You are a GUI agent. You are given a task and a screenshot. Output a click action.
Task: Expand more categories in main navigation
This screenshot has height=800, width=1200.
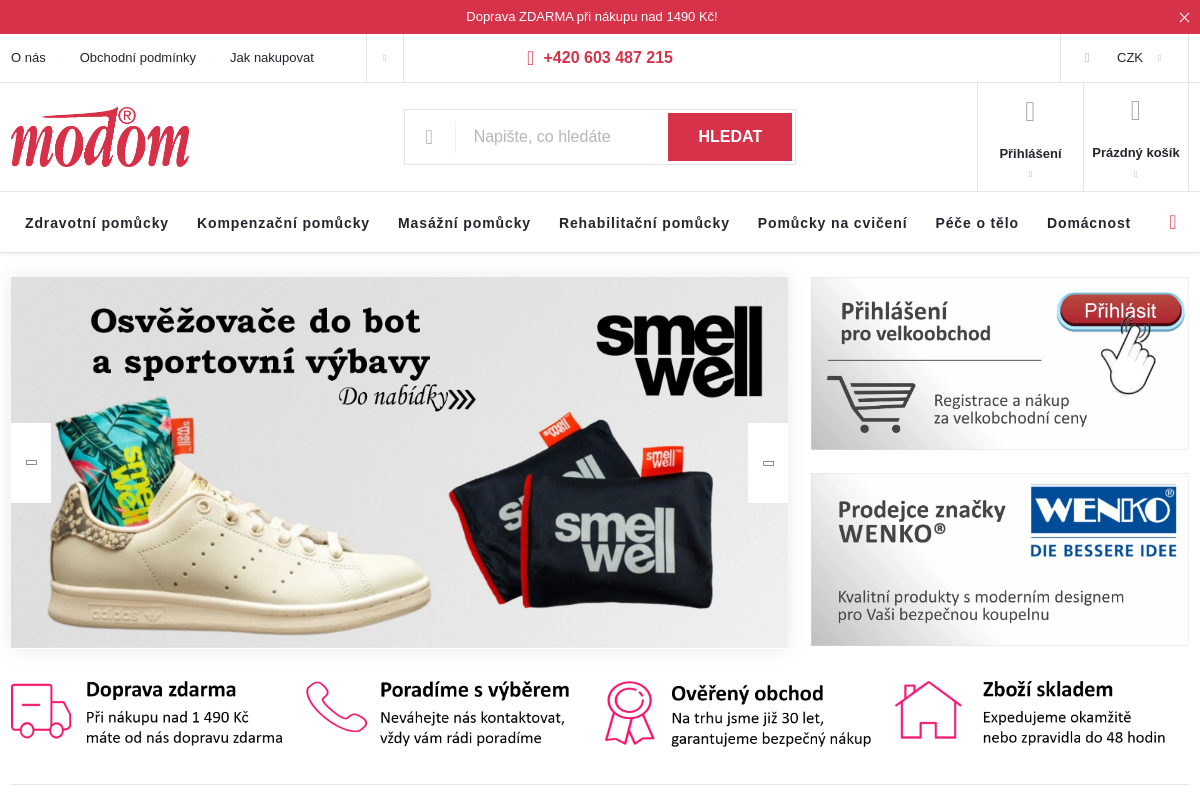click(1173, 222)
